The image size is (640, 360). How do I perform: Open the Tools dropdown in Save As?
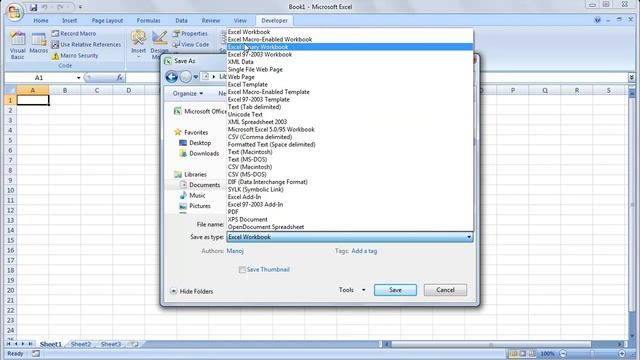click(x=352, y=290)
